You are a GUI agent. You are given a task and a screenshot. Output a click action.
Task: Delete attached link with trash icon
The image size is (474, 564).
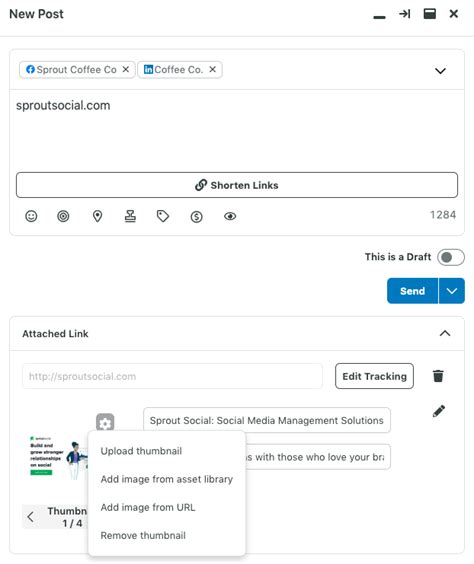point(438,376)
